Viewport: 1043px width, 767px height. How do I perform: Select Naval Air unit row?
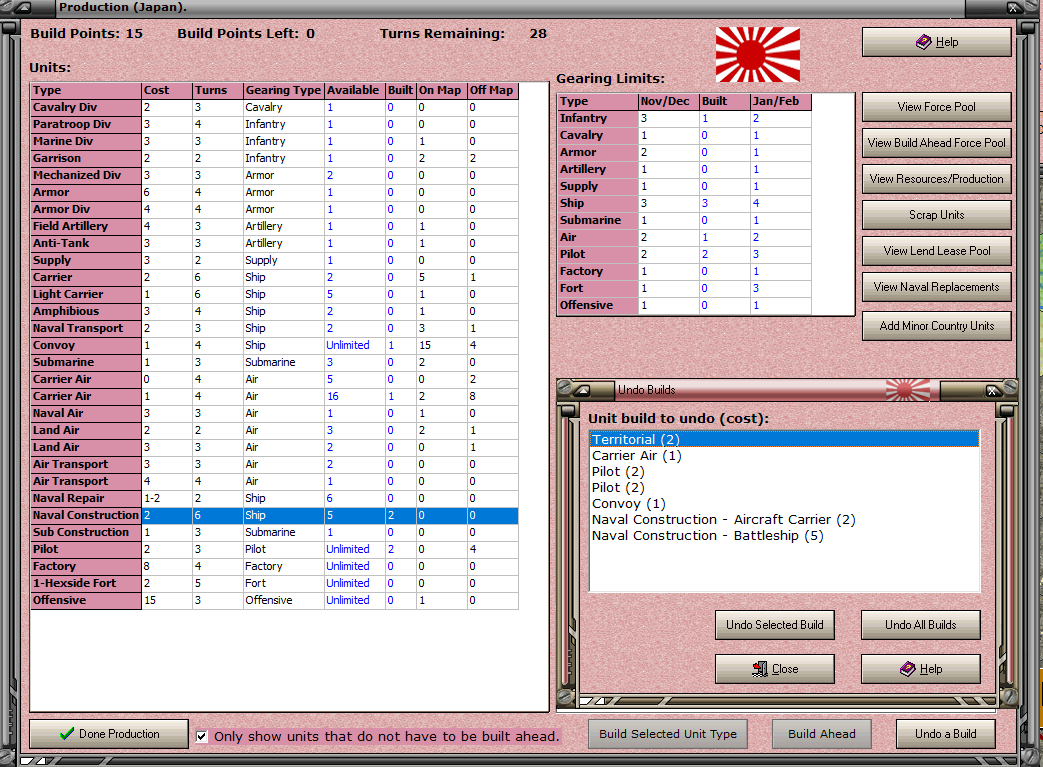274,413
